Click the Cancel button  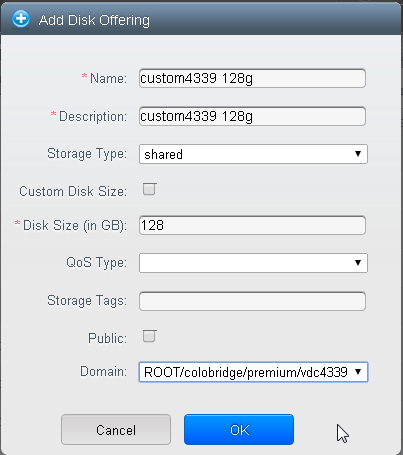coord(116,430)
